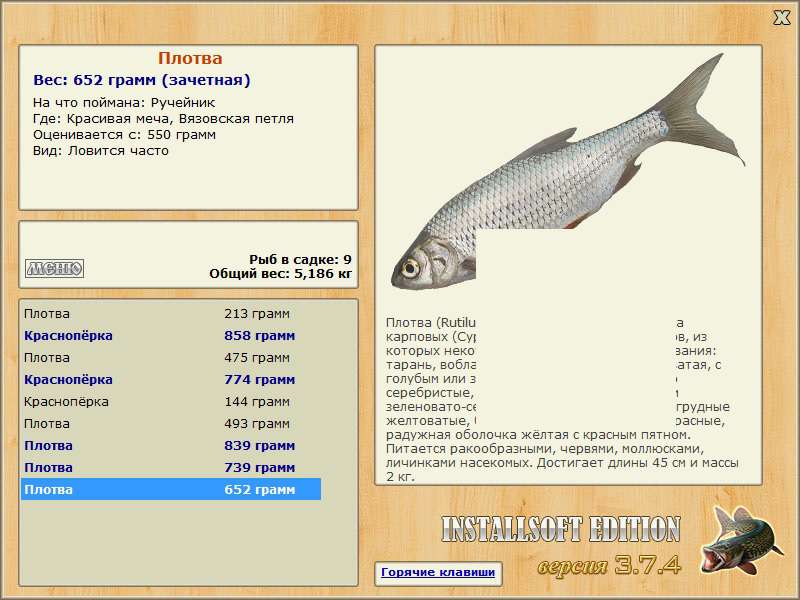
Task: Select the Краснопёрка 774 грамм row
Action: pos(171,380)
